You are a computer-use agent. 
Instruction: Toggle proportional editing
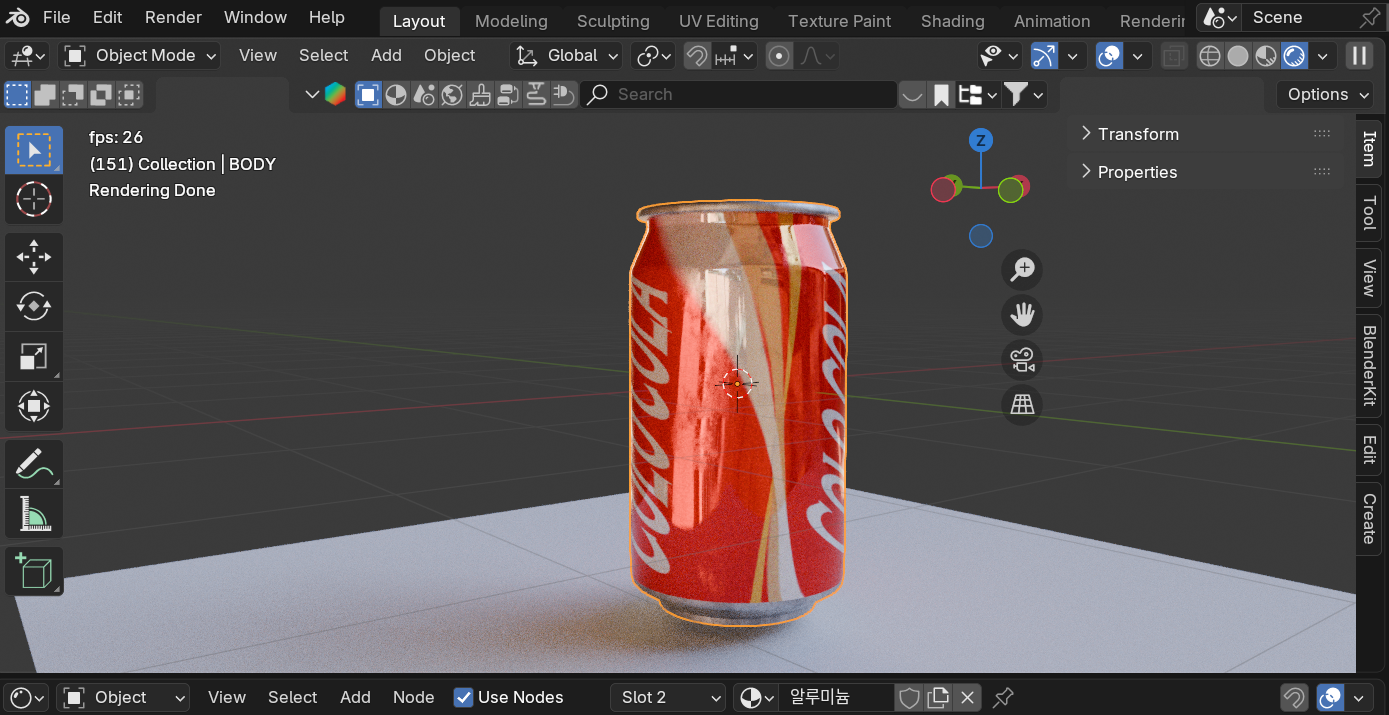point(779,56)
